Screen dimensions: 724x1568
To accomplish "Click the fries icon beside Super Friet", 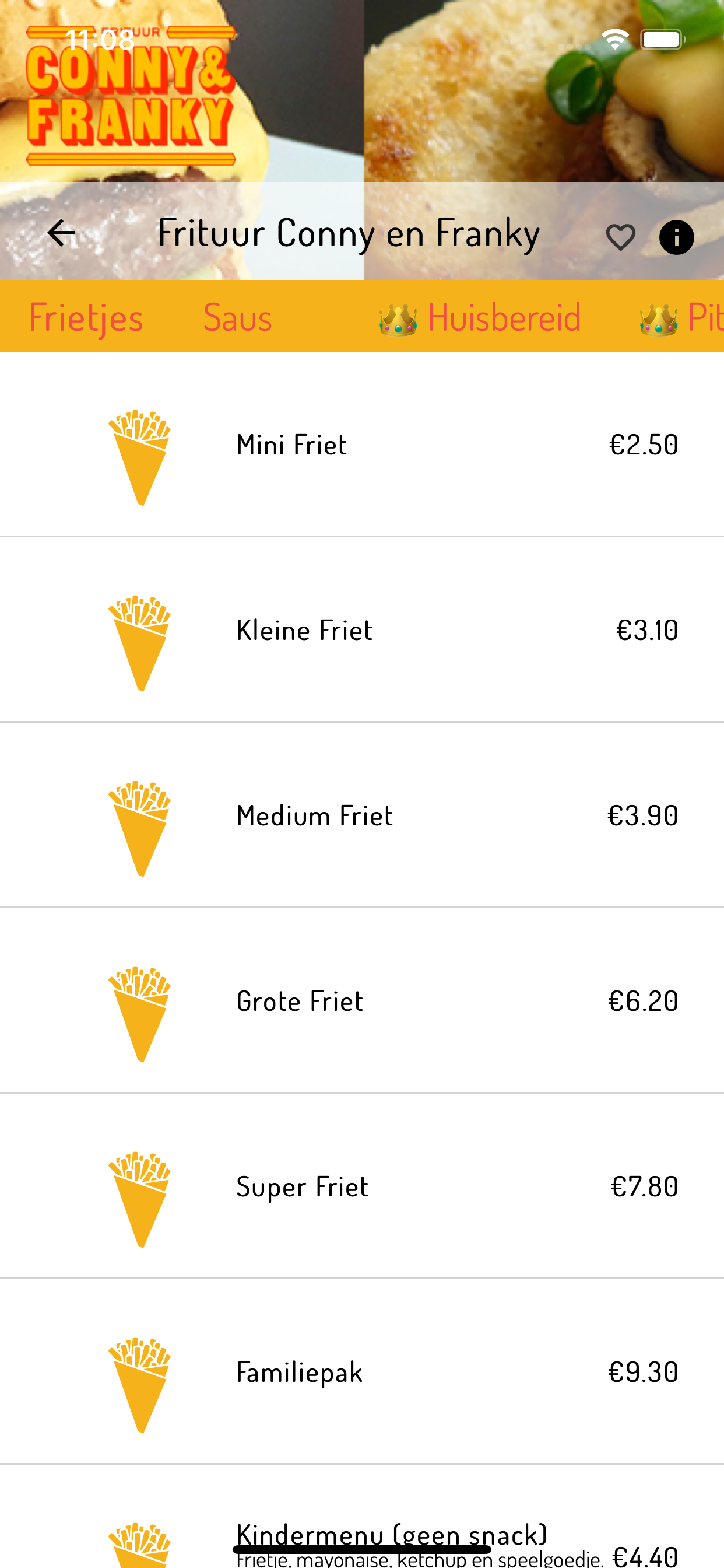I will [139, 1200].
